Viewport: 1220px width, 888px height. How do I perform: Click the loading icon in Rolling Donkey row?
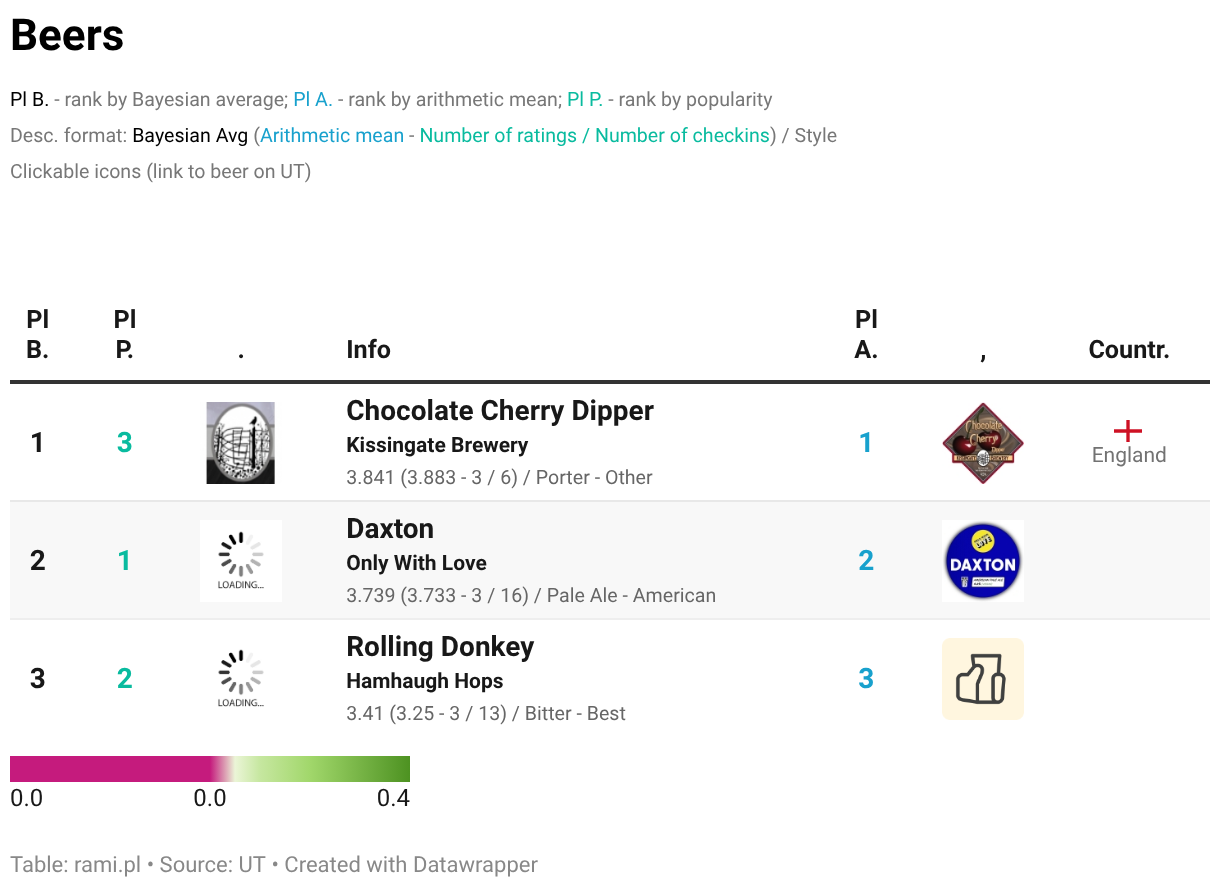(240, 679)
